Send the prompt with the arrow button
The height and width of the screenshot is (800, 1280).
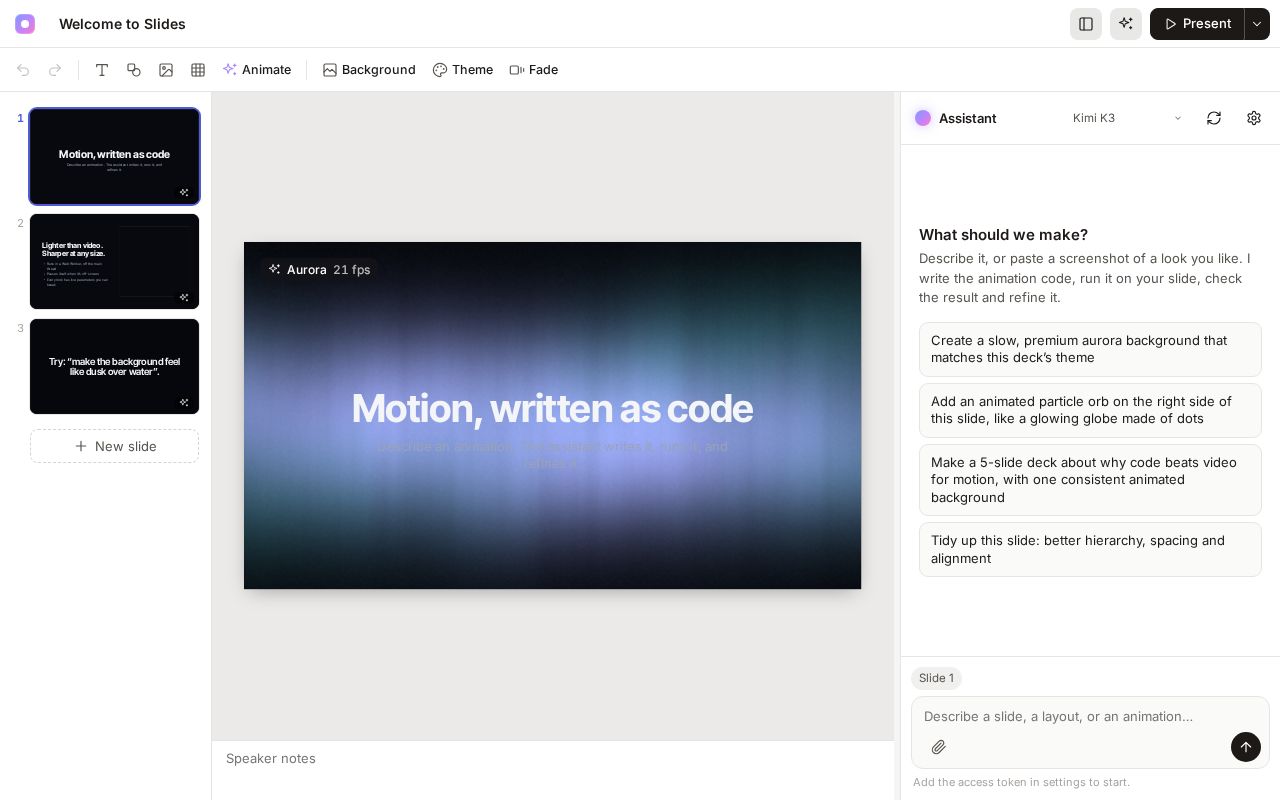point(1246,747)
